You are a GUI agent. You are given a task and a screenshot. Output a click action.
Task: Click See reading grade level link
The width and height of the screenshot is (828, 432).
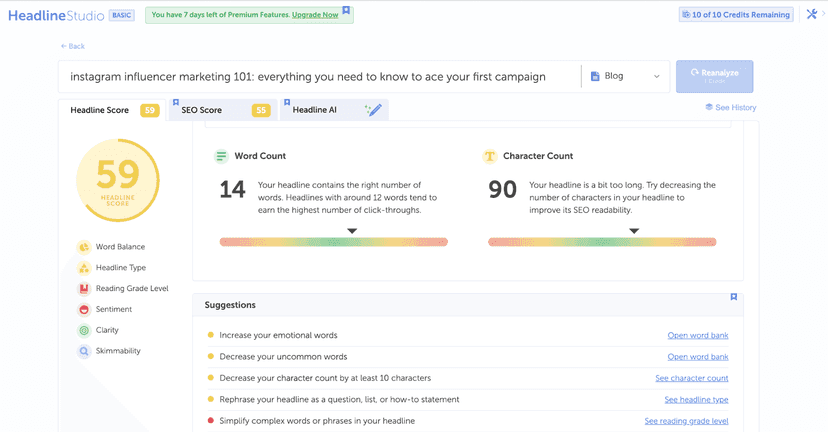[686, 421]
